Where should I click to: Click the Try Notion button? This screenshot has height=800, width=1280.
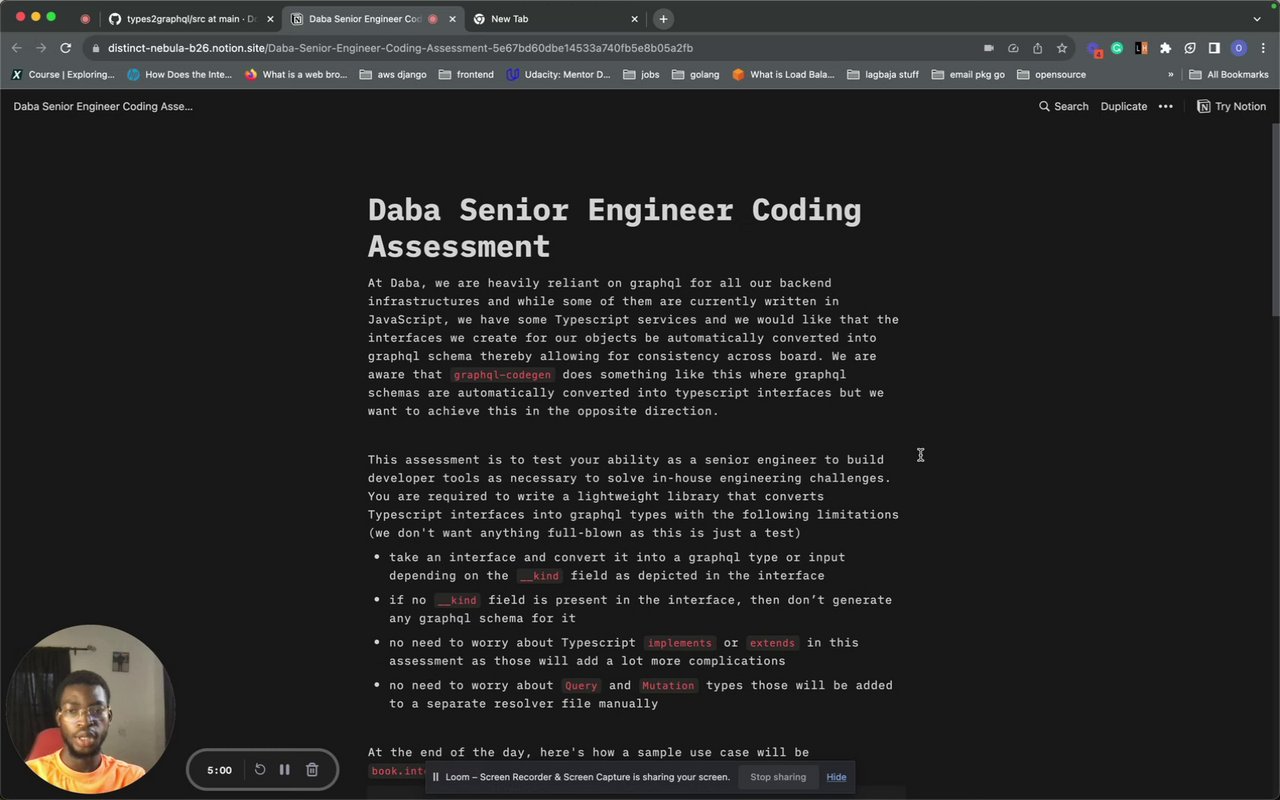[1232, 106]
